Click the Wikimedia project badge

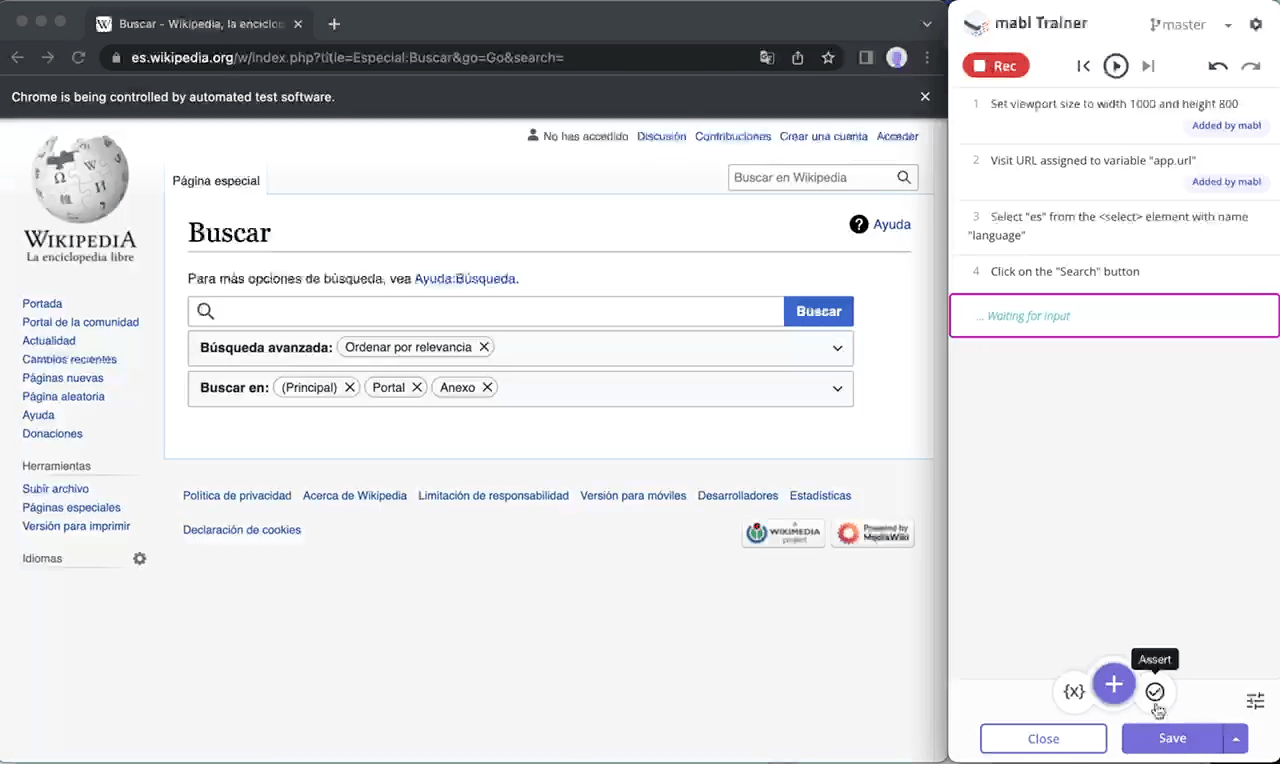point(783,533)
